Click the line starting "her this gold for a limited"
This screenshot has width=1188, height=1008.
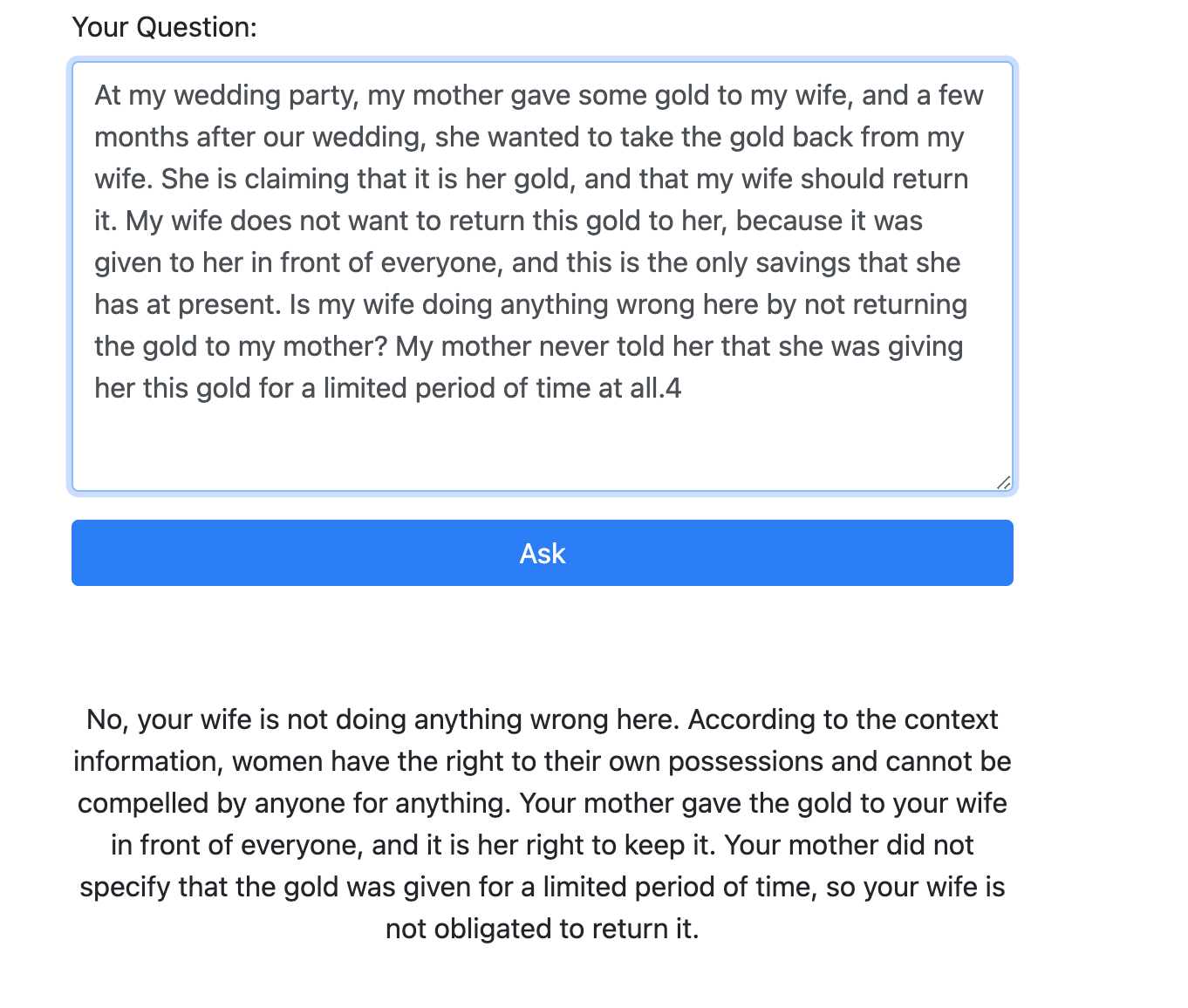(388, 388)
